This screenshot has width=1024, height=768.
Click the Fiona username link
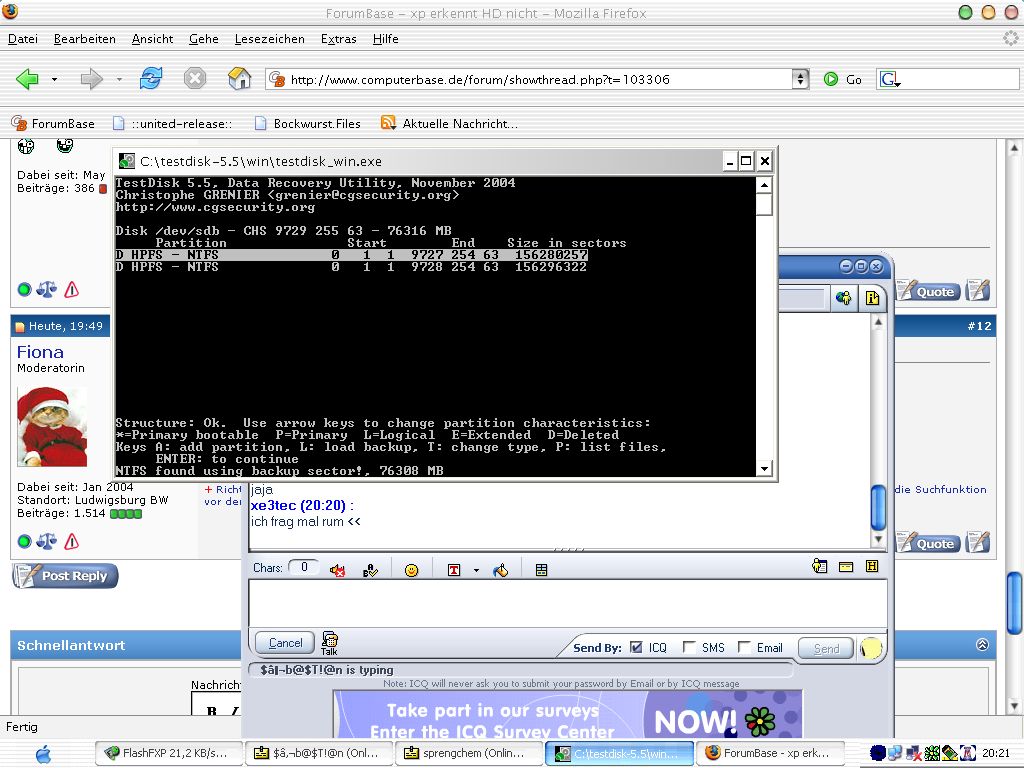point(40,352)
